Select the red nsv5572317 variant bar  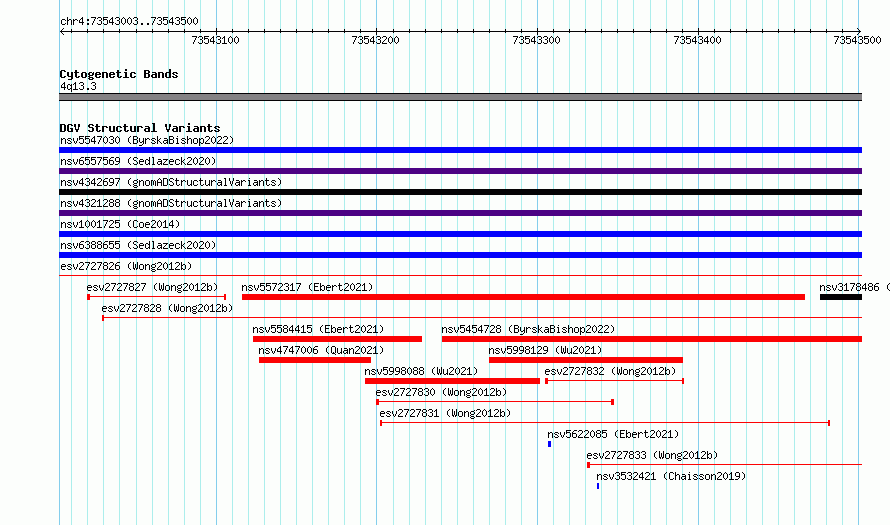pyautogui.click(x=523, y=297)
